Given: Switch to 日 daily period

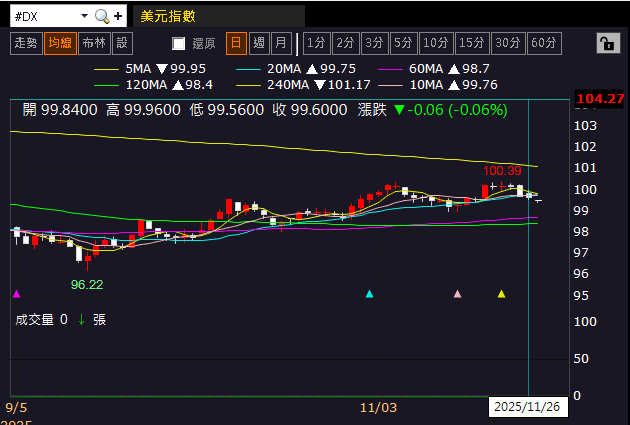Looking at the screenshot, I should click(x=236, y=43).
